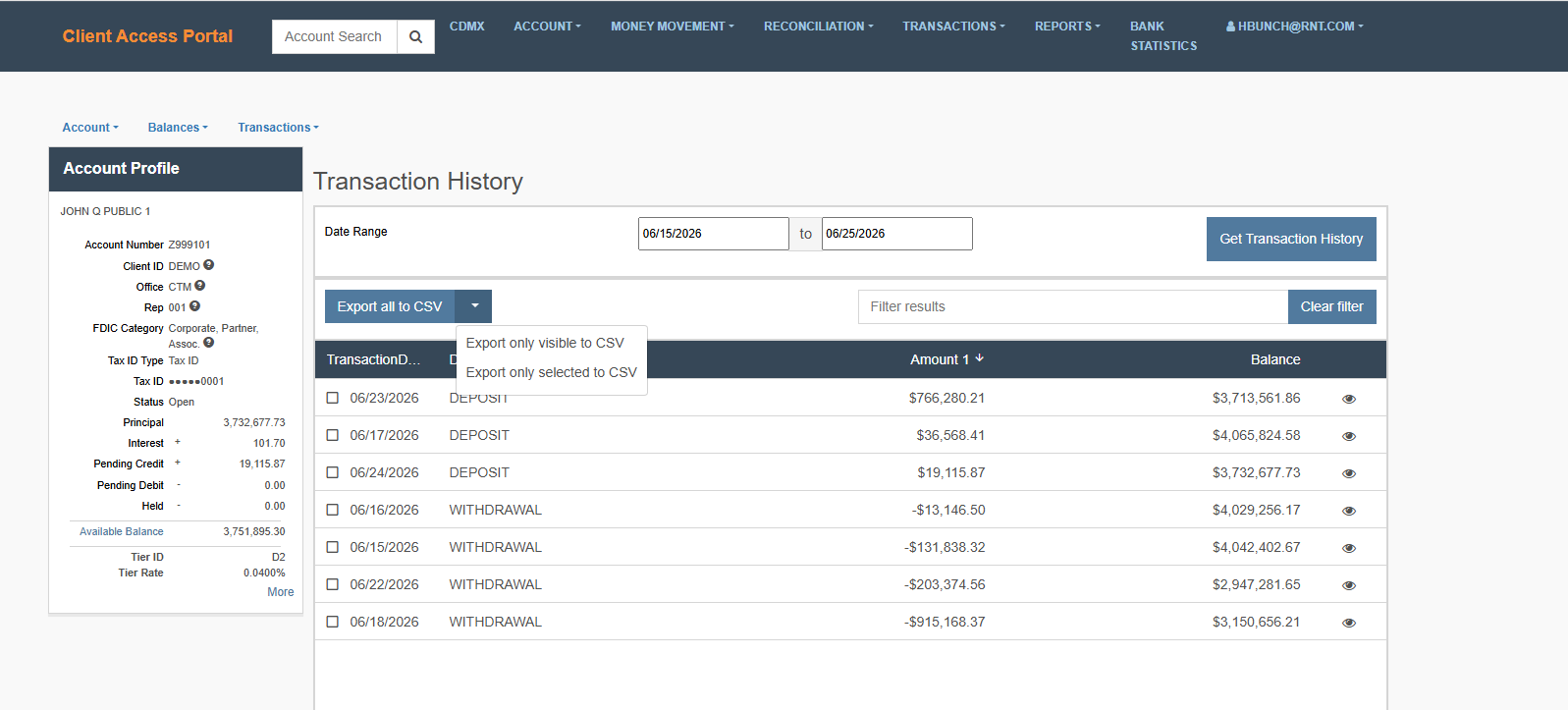1568x710 pixels.
Task: Open the Account sub-menu above profile
Action: point(90,128)
